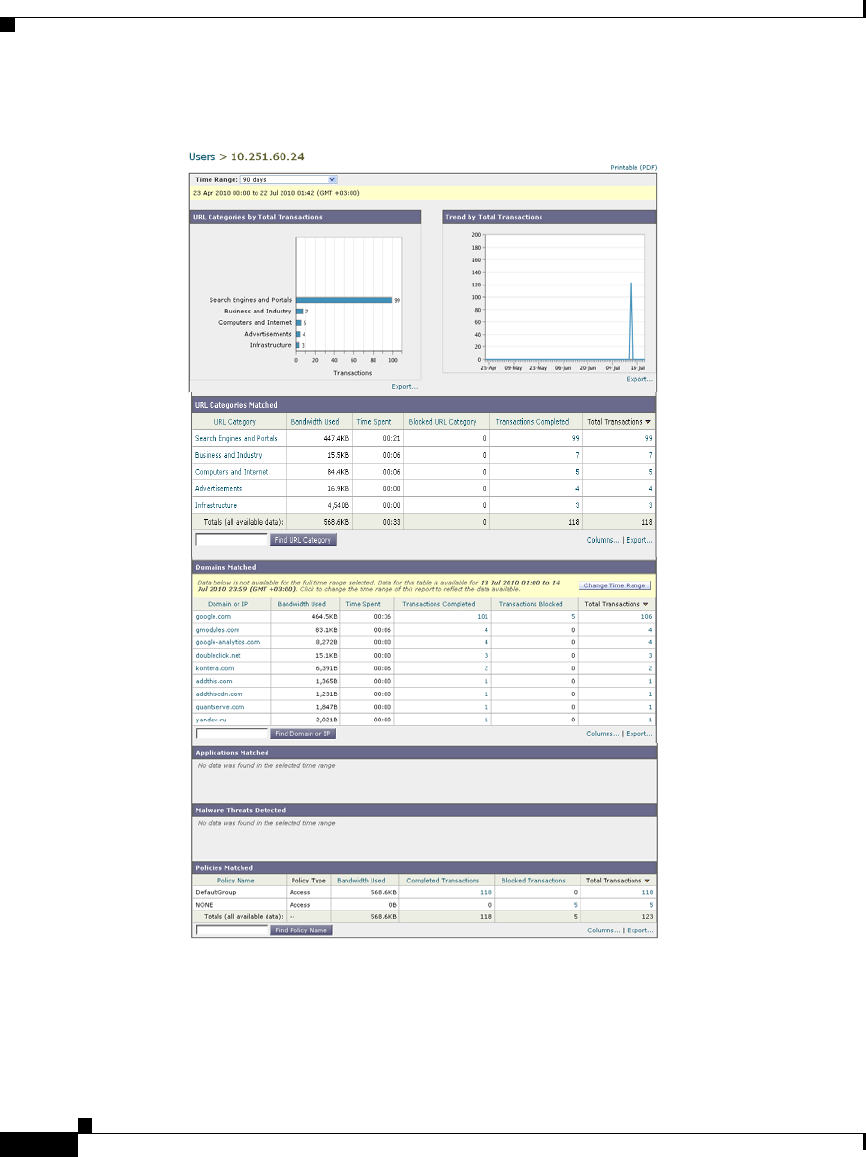Focus the Find Policy Name text field
Image resolution: width=866 pixels, height=1157 pixels.
coord(232,930)
